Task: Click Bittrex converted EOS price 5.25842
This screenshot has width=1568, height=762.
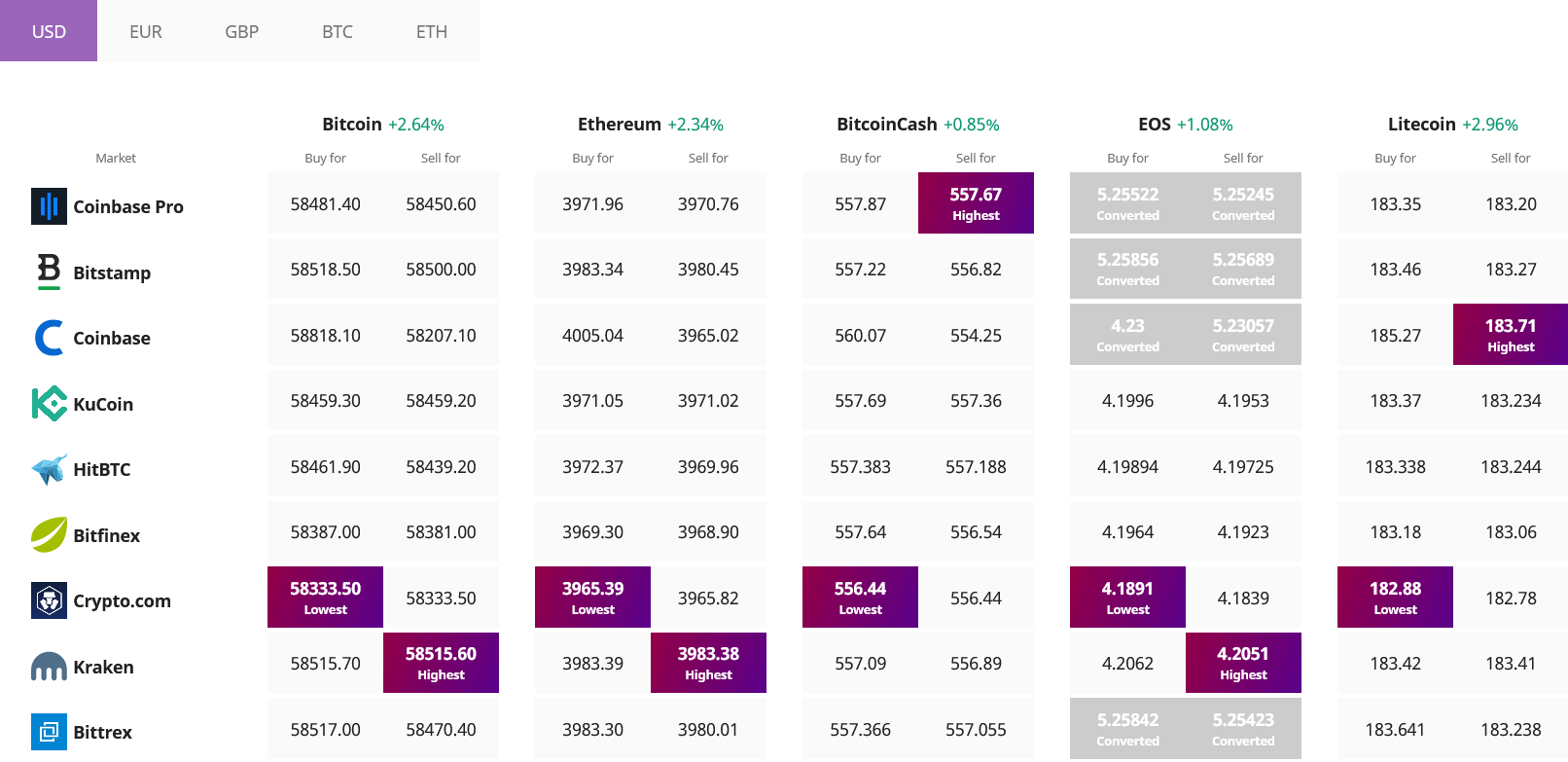Action: (x=1127, y=728)
